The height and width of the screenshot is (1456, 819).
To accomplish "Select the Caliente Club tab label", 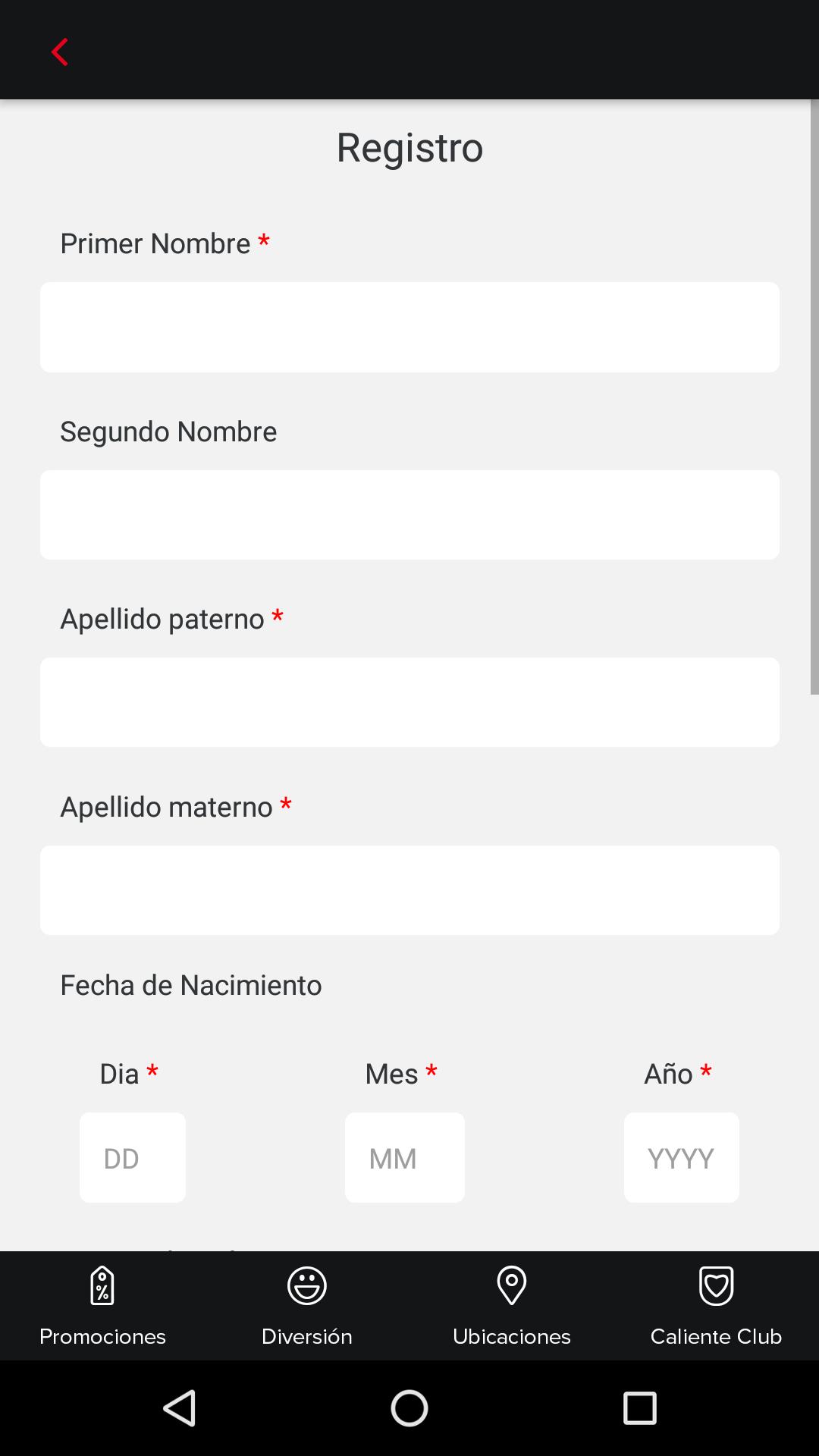I will tap(716, 1336).
